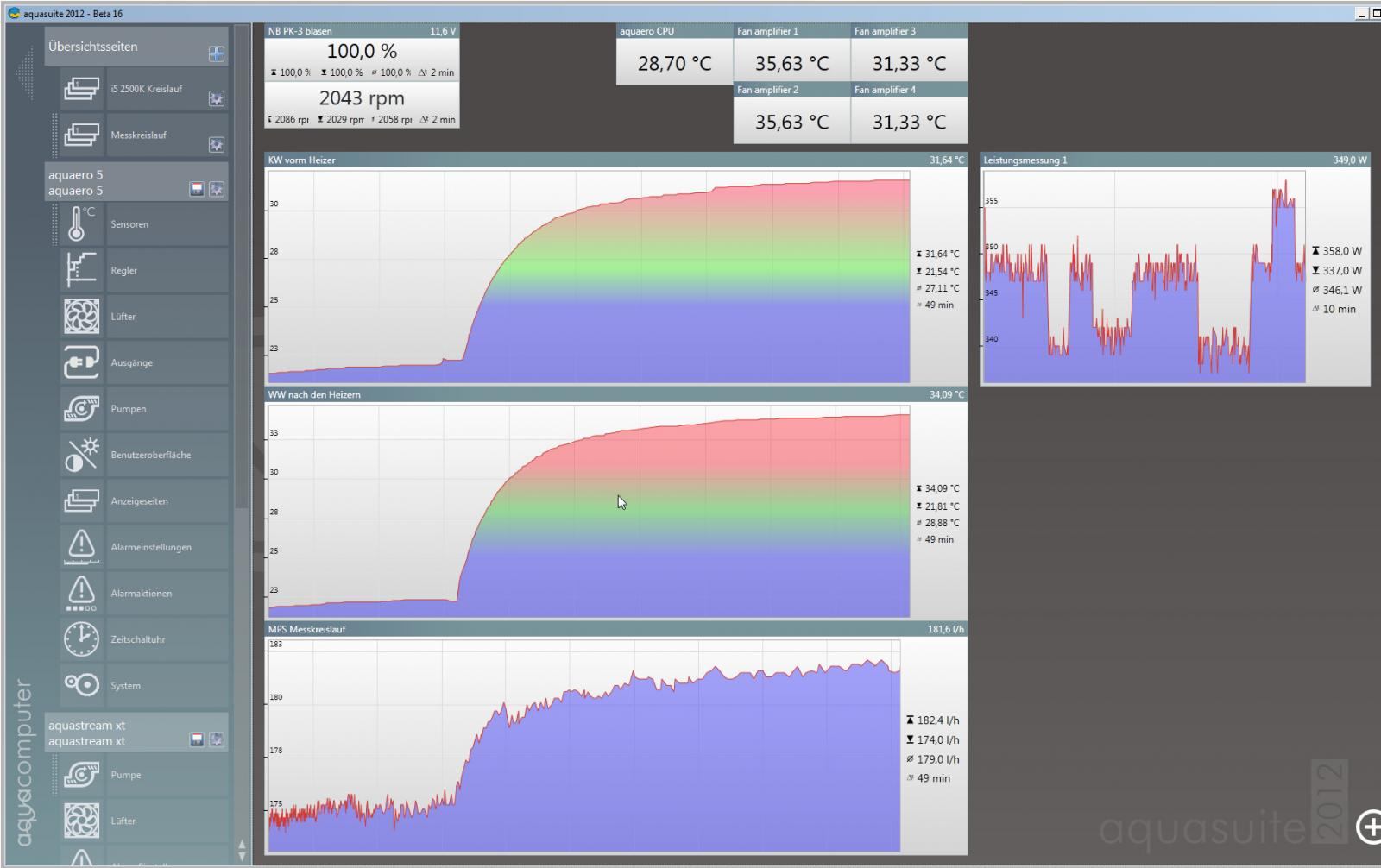
Task: Click Fan amplifier 4 temperature tile
Action: click(x=909, y=112)
